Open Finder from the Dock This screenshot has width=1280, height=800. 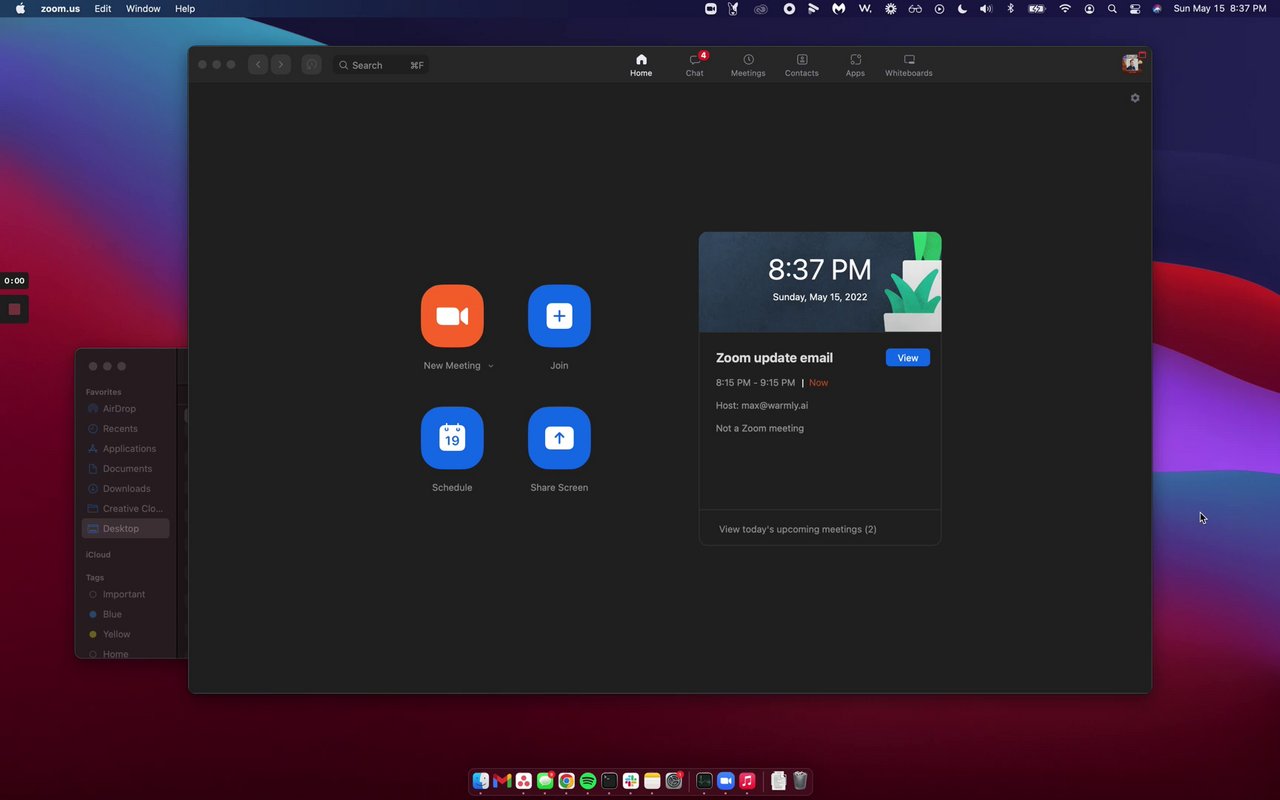click(x=481, y=781)
